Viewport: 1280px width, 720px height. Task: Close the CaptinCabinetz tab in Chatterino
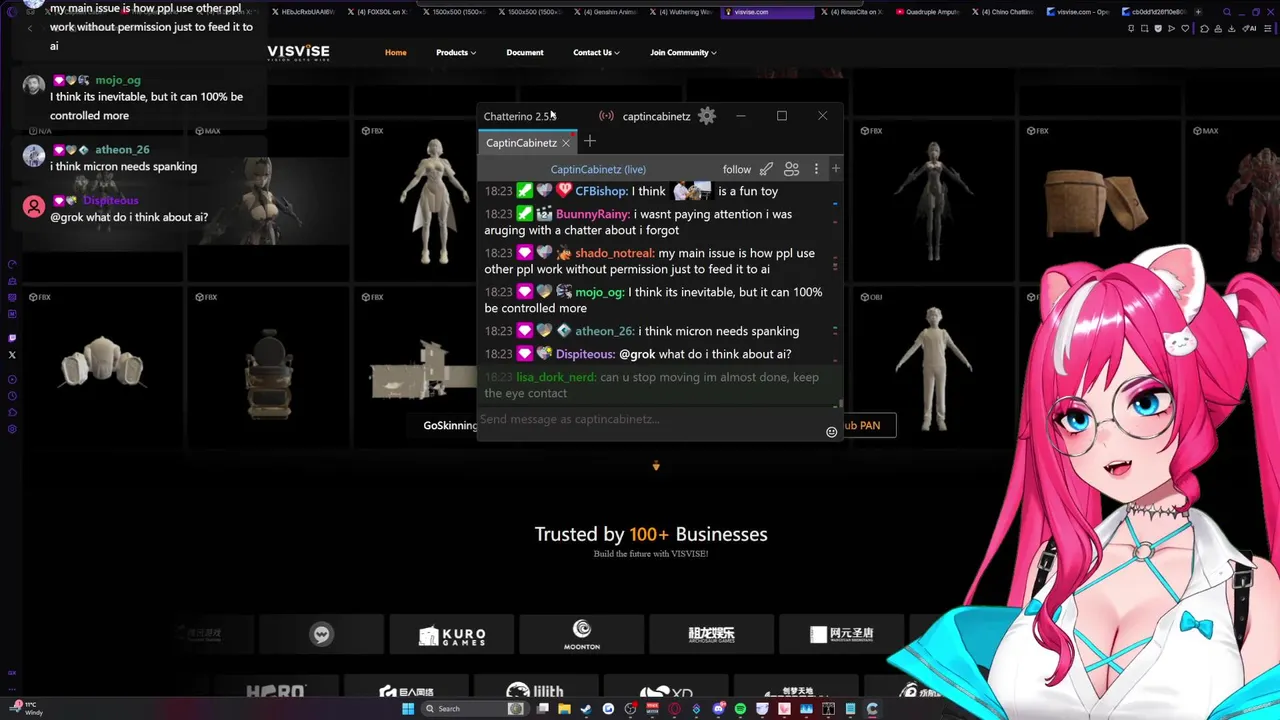[566, 143]
